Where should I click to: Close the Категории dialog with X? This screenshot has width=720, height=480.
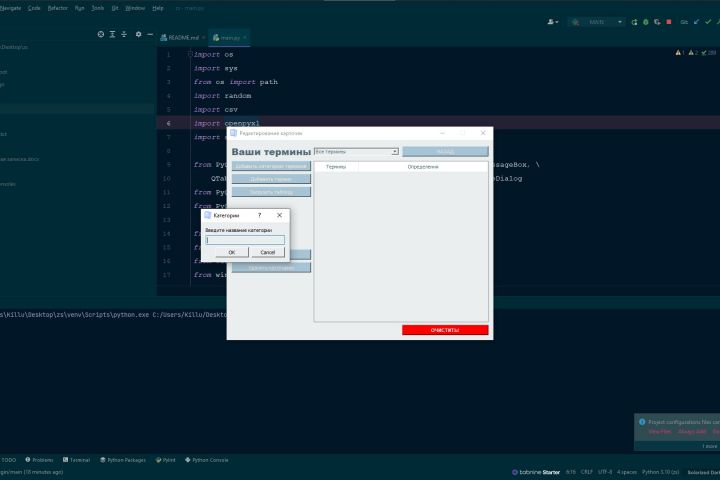[279, 215]
